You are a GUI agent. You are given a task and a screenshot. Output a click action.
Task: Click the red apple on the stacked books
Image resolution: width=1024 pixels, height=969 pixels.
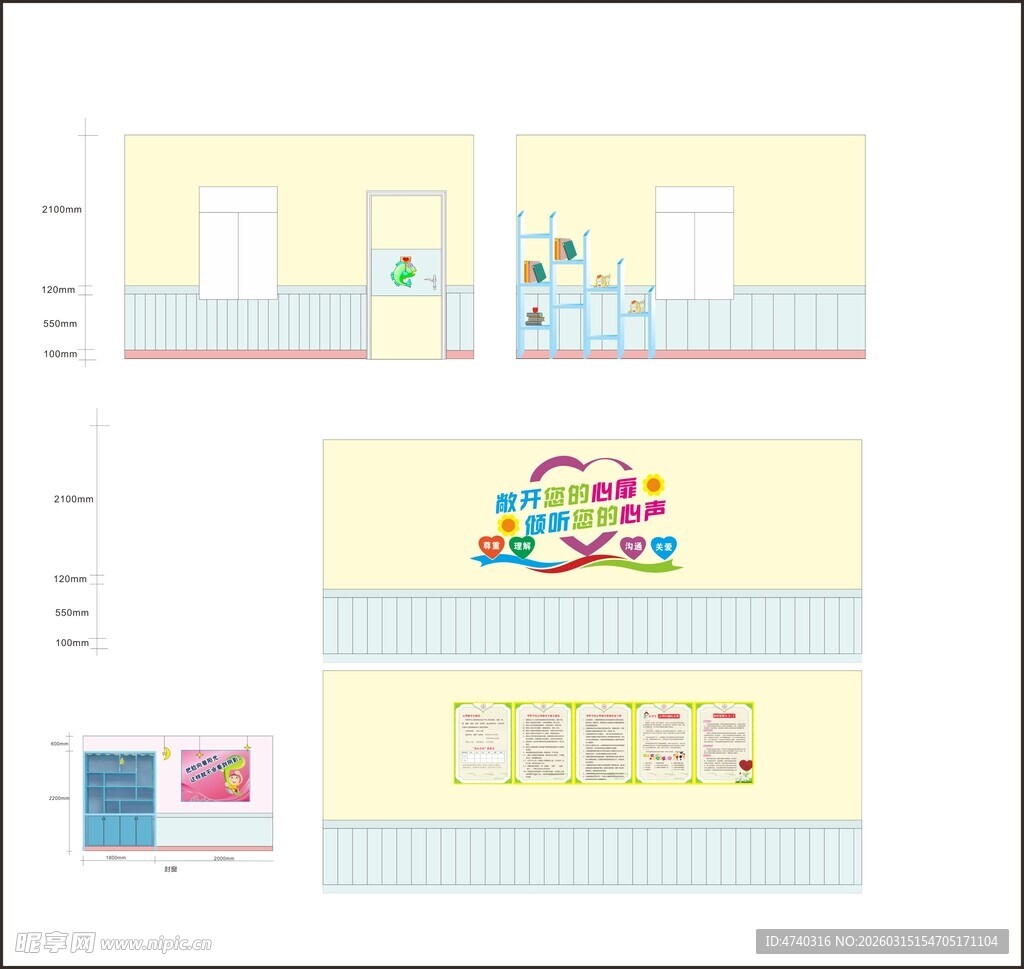tap(536, 309)
